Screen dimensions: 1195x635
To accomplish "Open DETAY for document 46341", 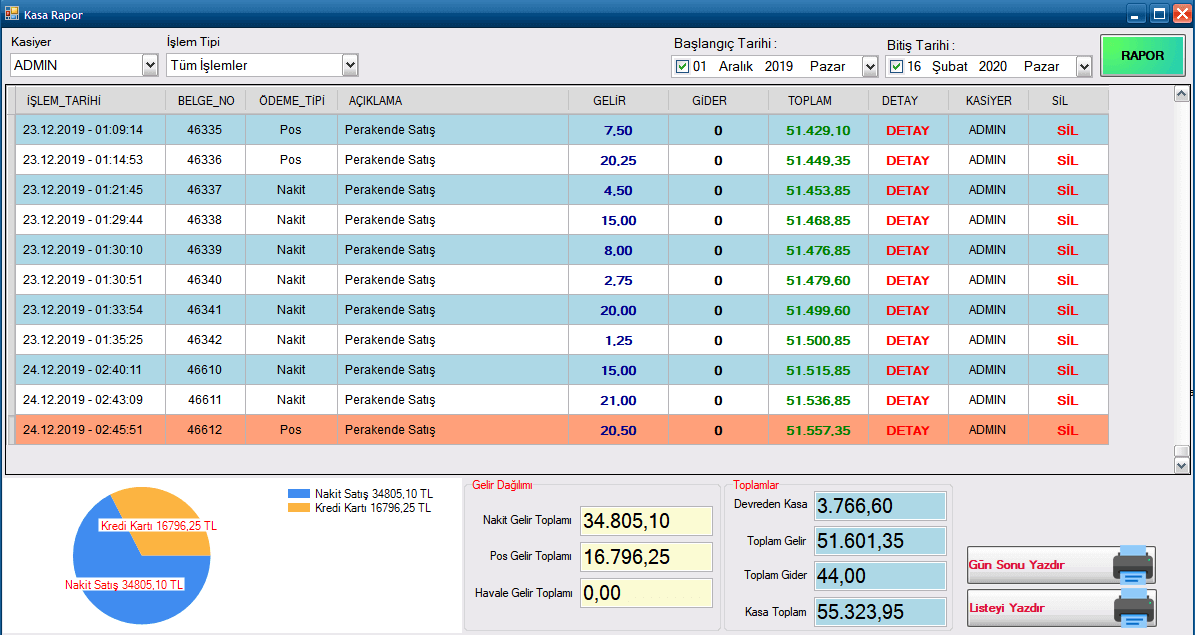I will pyautogui.click(x=908, y=310).
